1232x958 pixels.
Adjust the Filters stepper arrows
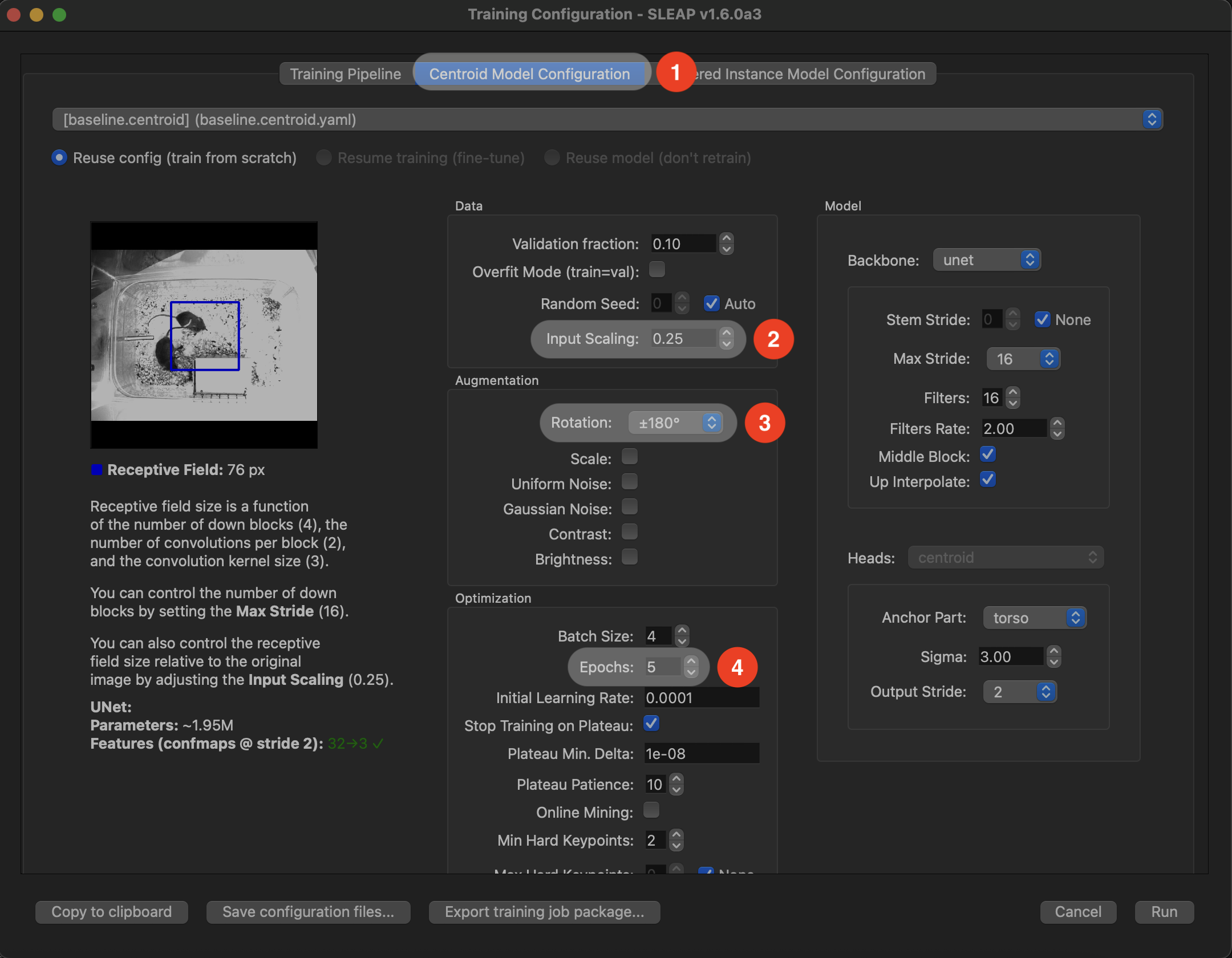click(x=1012, y=397)
